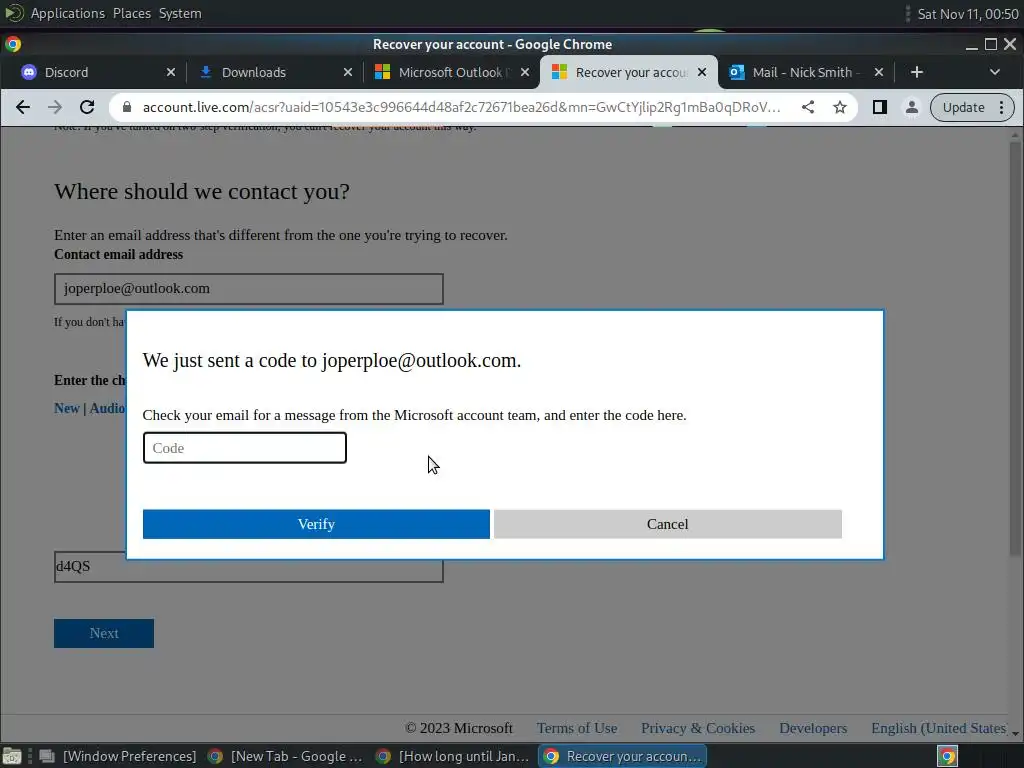Open the Applications menu

click(67, 13)
